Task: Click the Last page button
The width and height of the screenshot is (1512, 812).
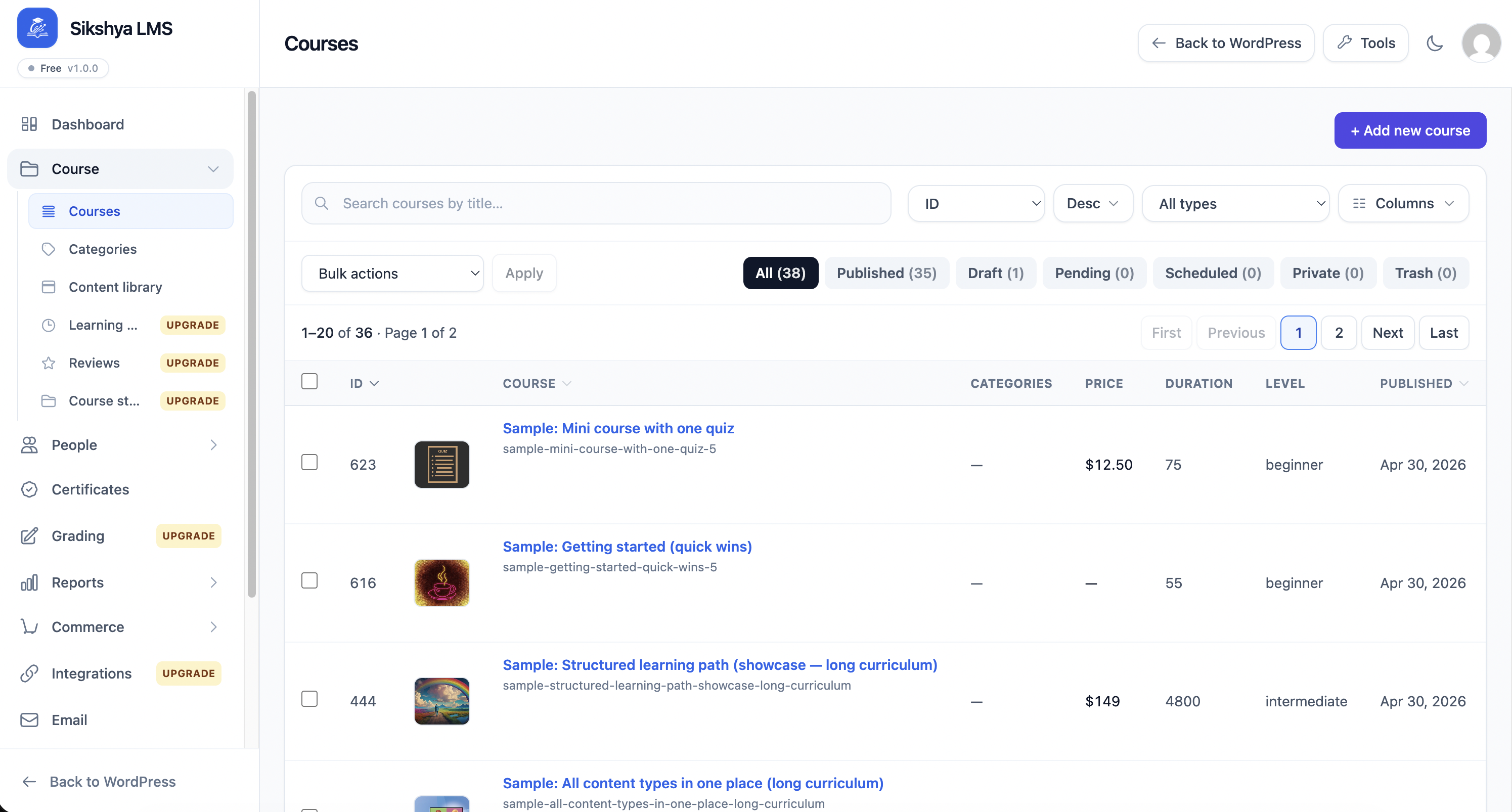Action: 1443,333
